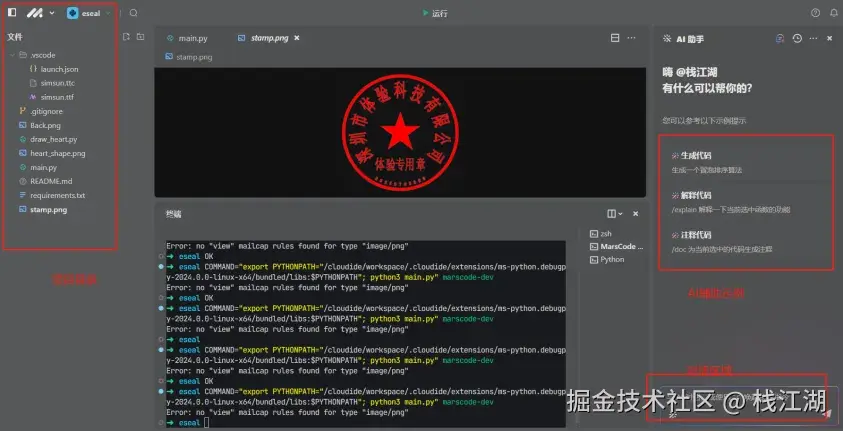Click the MarsCode logo icon
Image resolution: width=843 pixels, height=431 pixels.
pos(35,13)
